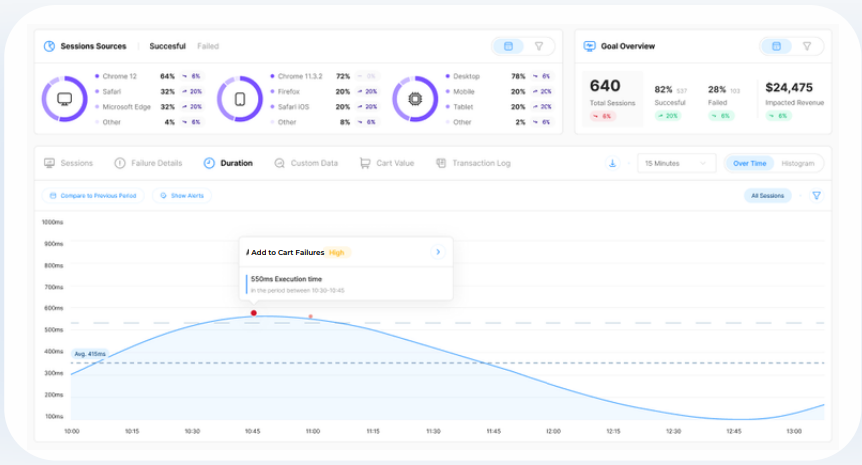
Task: Click the 640 Total Sessions card
Action: 612,99
